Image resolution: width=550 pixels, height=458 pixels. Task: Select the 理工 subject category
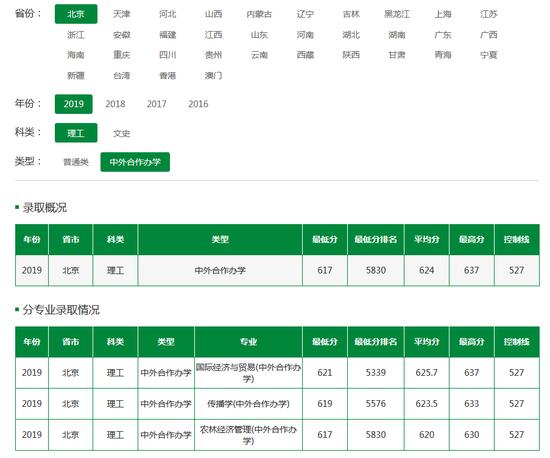click(x=76, y=133)
